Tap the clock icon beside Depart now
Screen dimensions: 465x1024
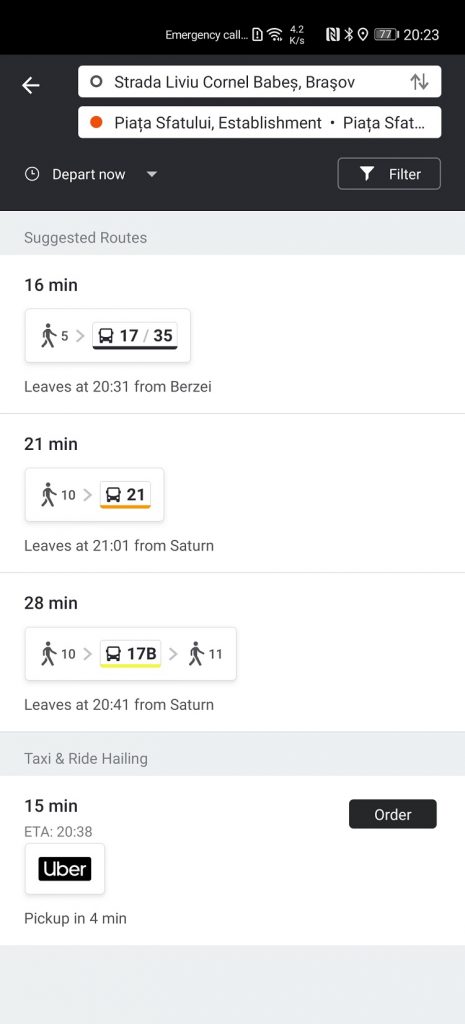pos(32,174)
